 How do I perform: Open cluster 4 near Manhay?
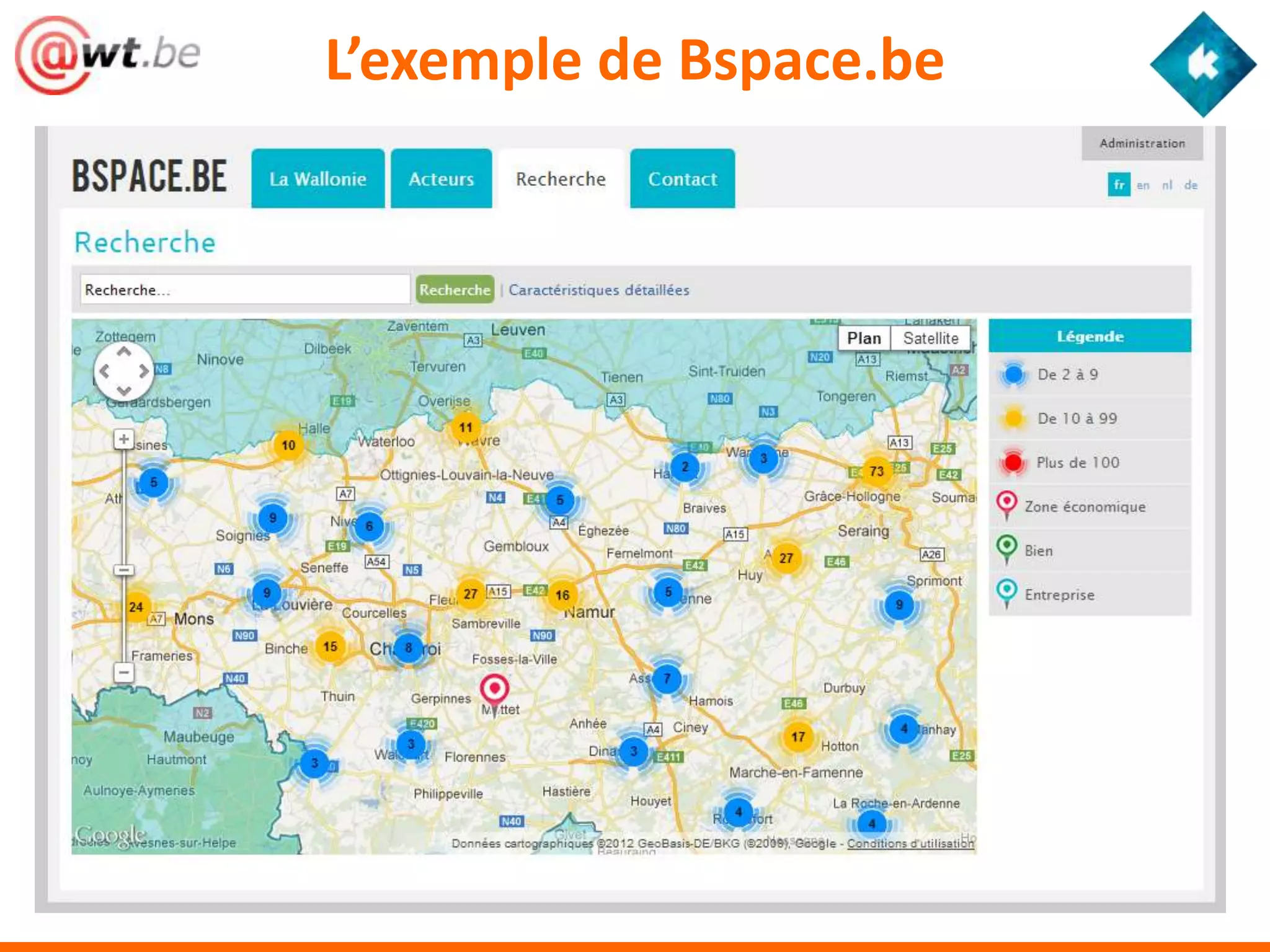904,728
